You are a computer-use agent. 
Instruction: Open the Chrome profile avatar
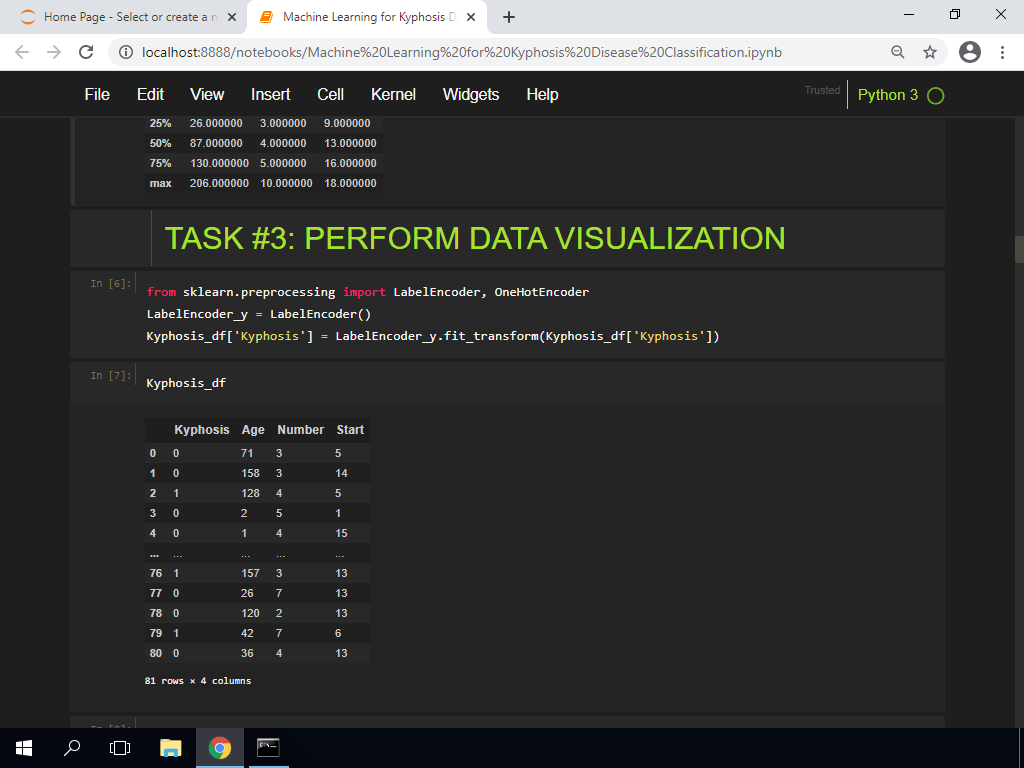click(x=968, y=51)
